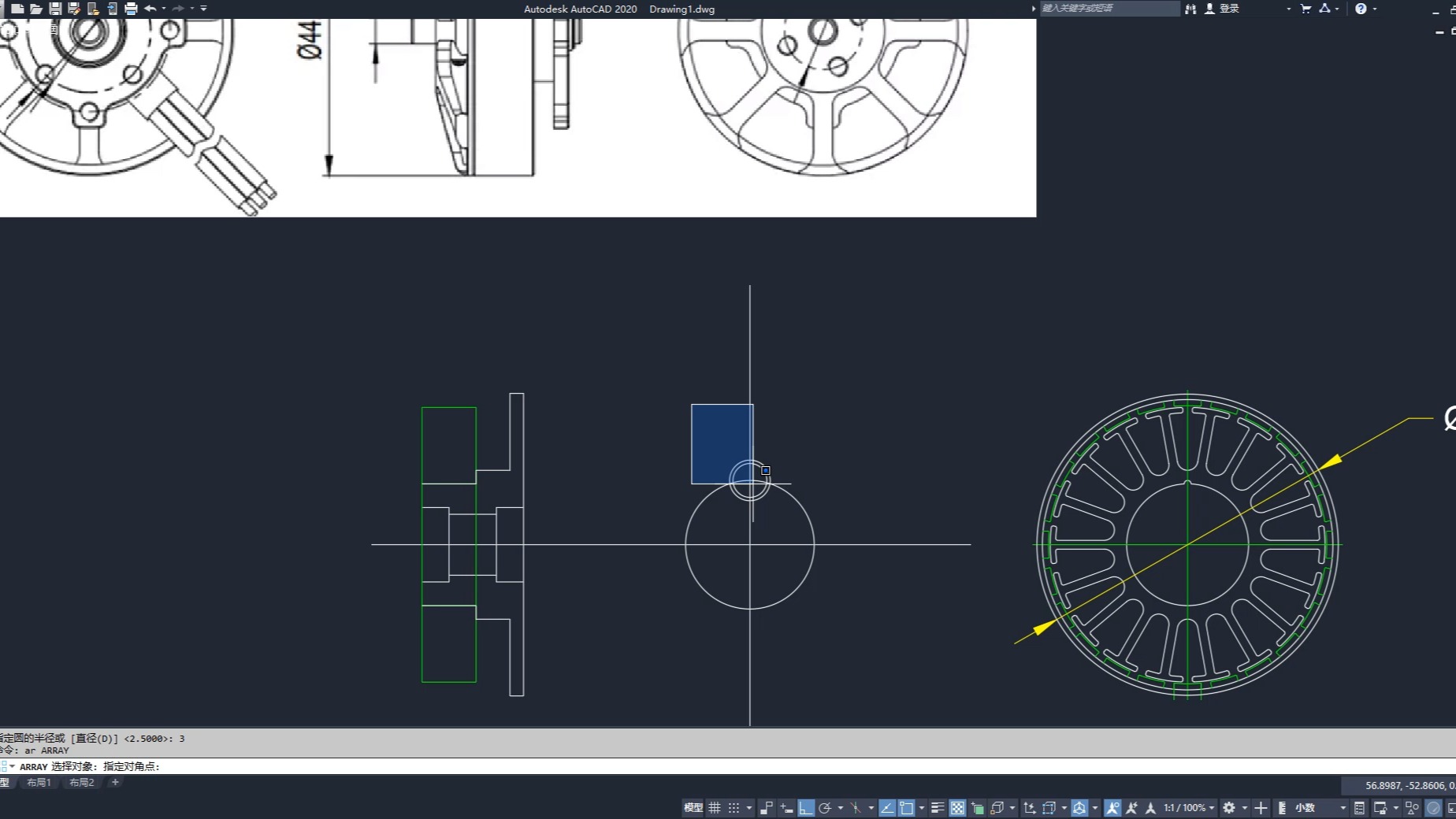Click the 登录 sign-in button
Screen dimensions: 1456x819
click(1228, 9)
